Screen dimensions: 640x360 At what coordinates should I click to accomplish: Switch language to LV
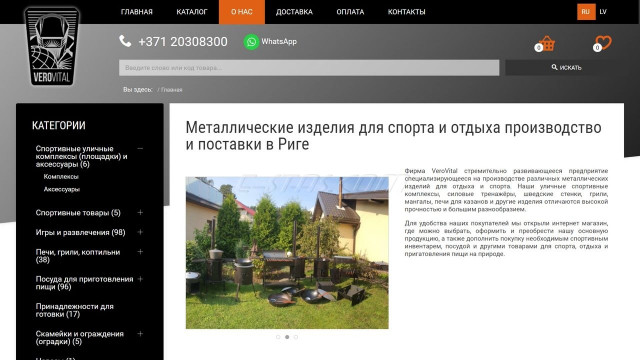tap(603, 12)
